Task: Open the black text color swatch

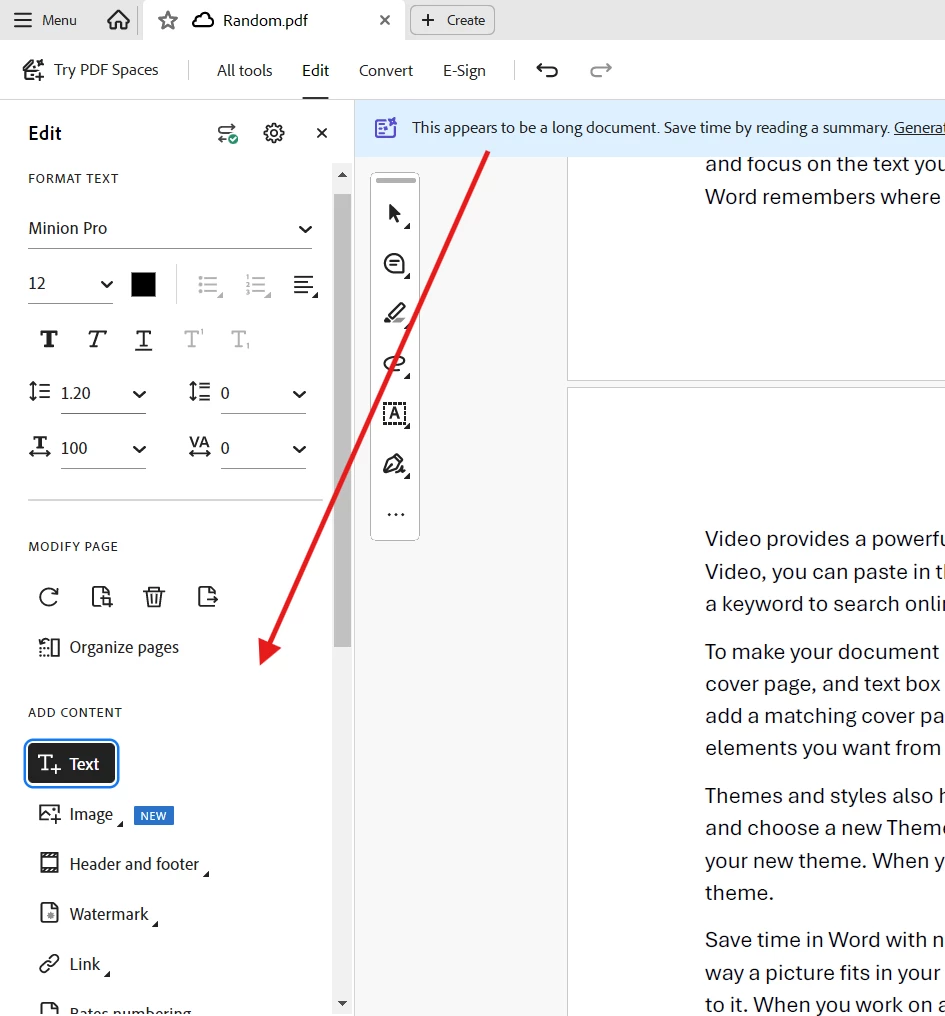Action: point(143,284)
